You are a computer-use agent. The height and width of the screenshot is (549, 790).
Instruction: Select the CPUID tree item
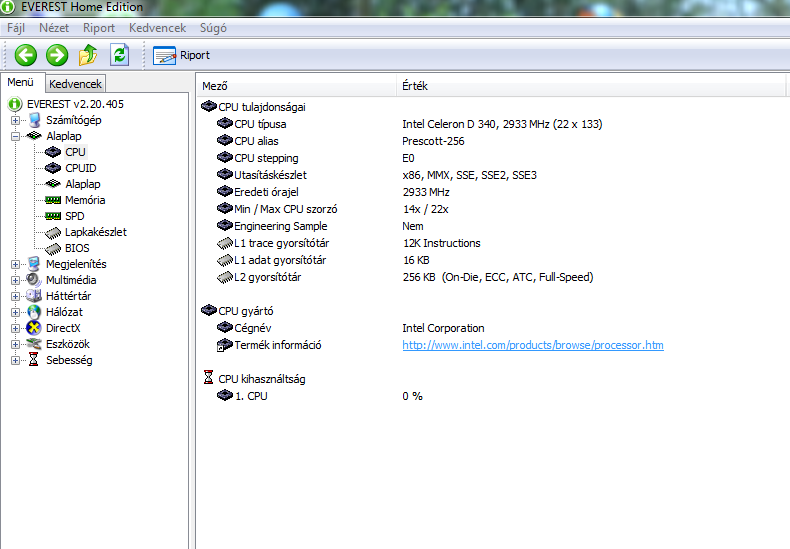[81, 168]
